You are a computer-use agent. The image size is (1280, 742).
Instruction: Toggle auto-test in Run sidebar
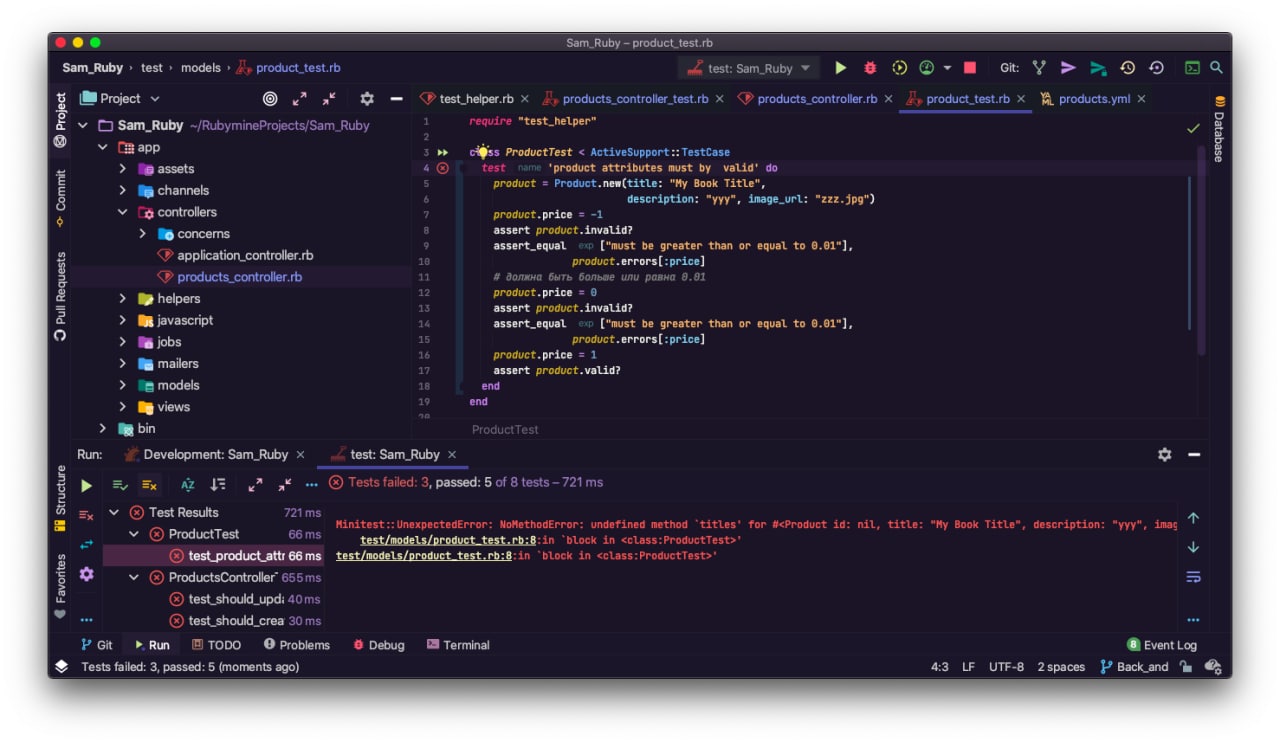(x=87, y=544)
